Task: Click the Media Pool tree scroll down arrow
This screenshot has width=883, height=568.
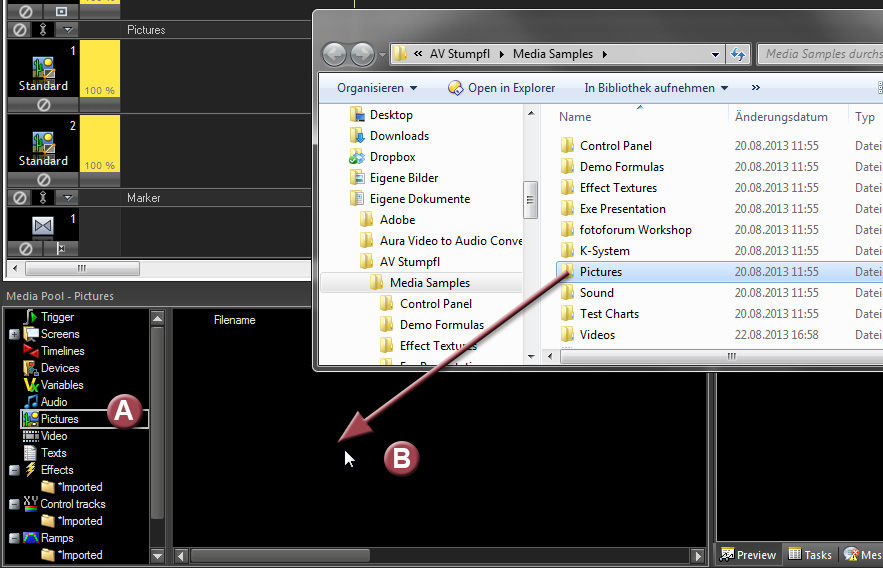Action: pyautogui.click(x=157, y=556)
